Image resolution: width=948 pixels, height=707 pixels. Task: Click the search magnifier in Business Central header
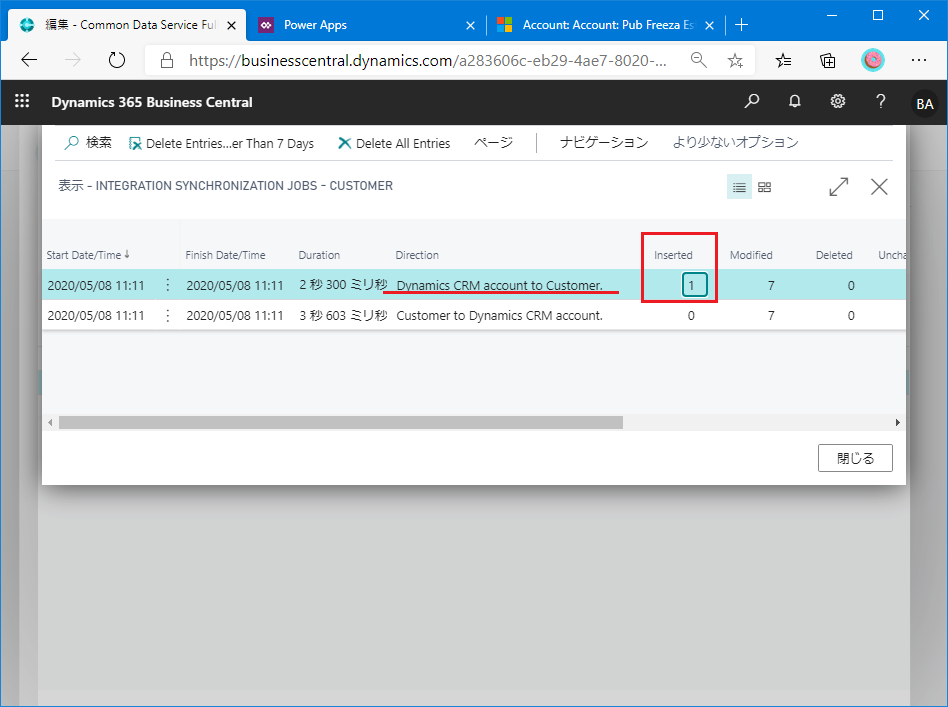coord(752,102)
